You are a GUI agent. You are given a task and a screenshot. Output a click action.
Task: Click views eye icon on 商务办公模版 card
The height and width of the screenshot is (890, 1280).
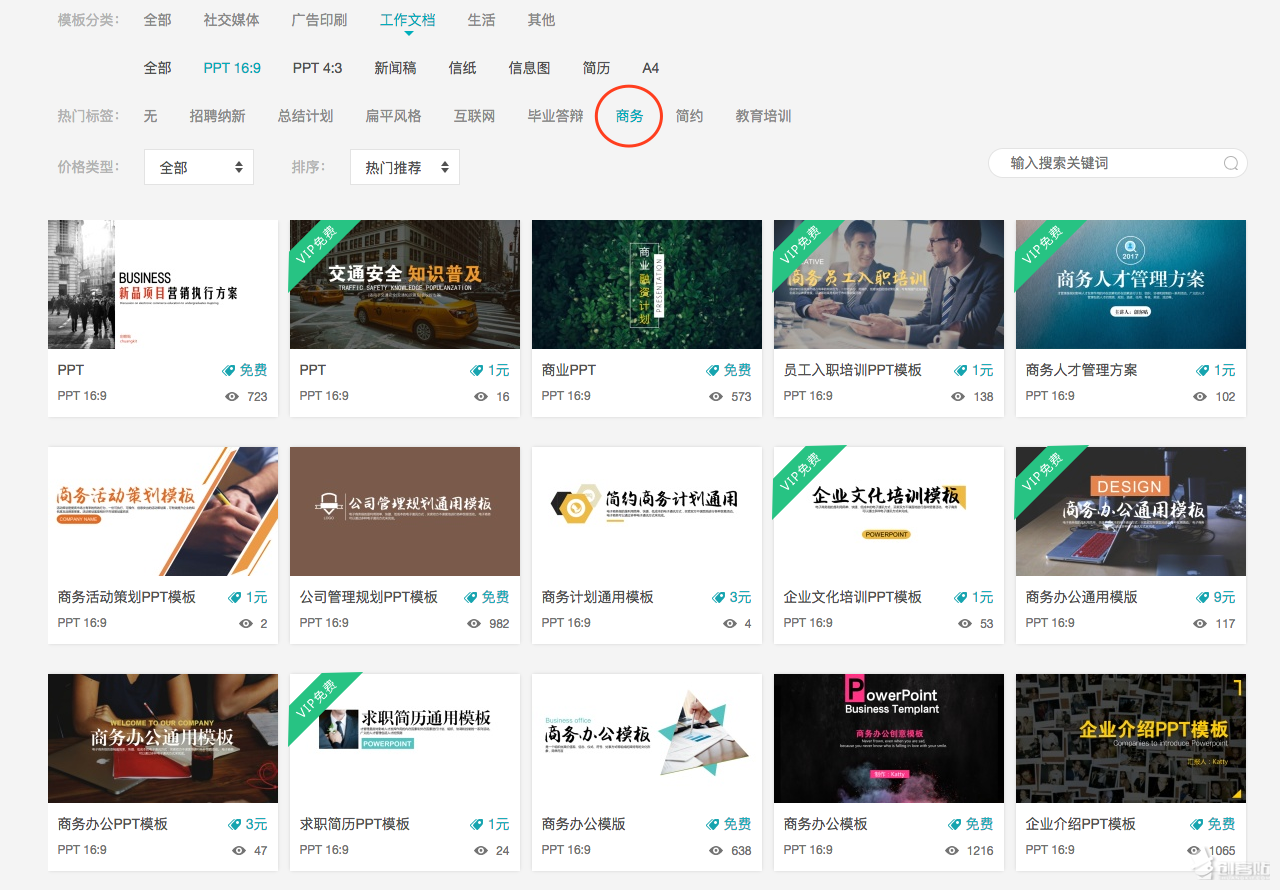tap(716, 850)
